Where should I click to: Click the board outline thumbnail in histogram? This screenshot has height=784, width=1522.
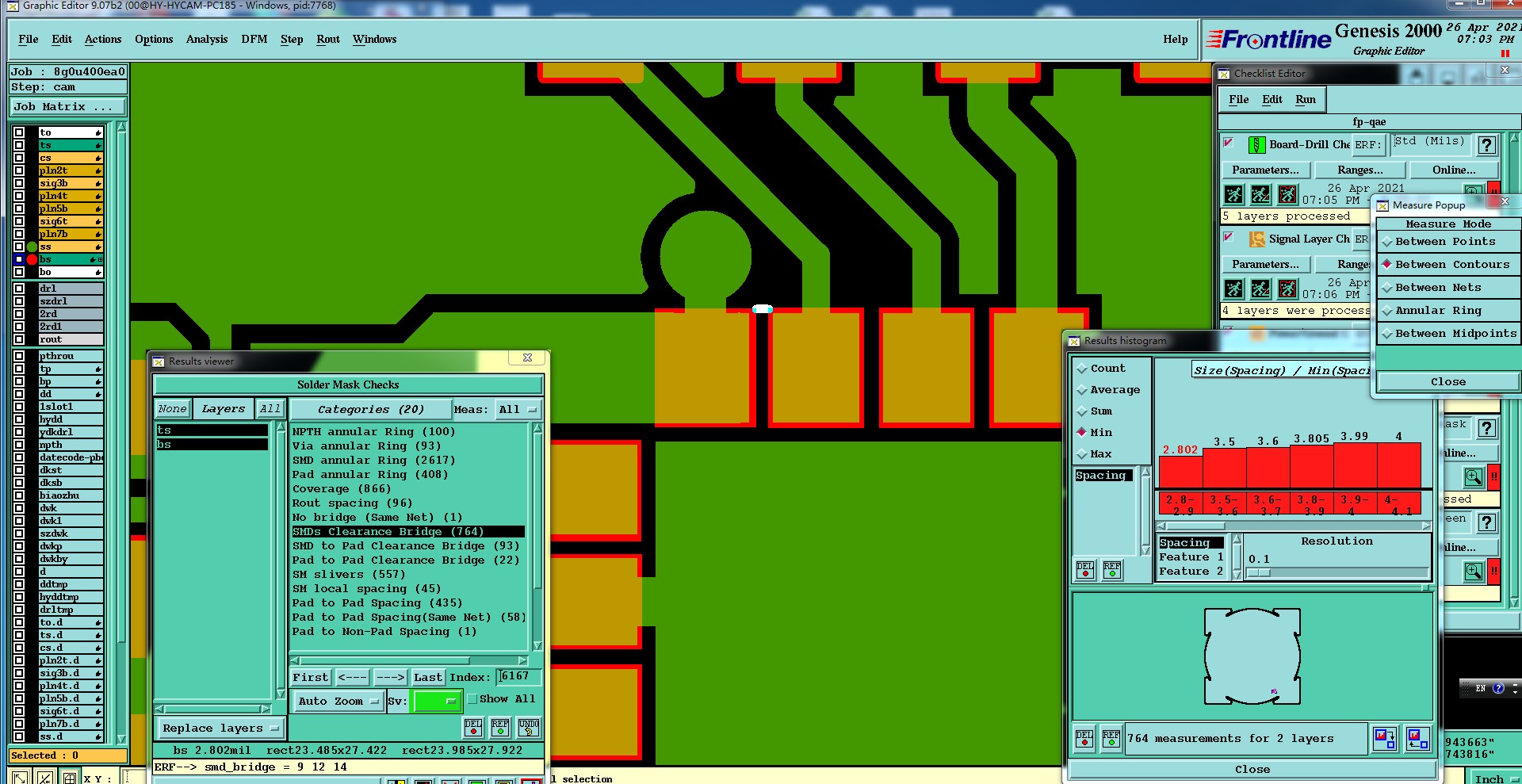coord(1252,656)
